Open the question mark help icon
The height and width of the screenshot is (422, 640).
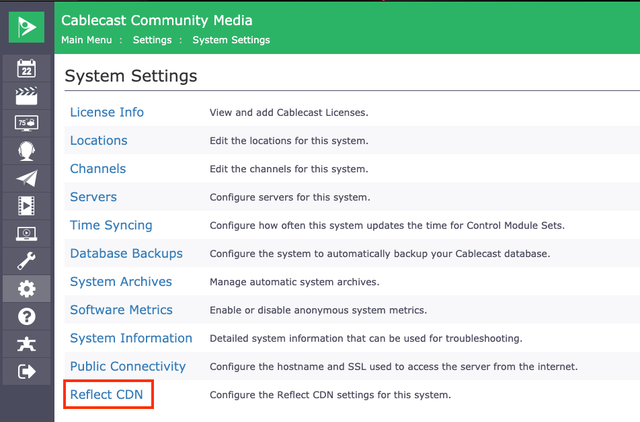tap(27, 316)
